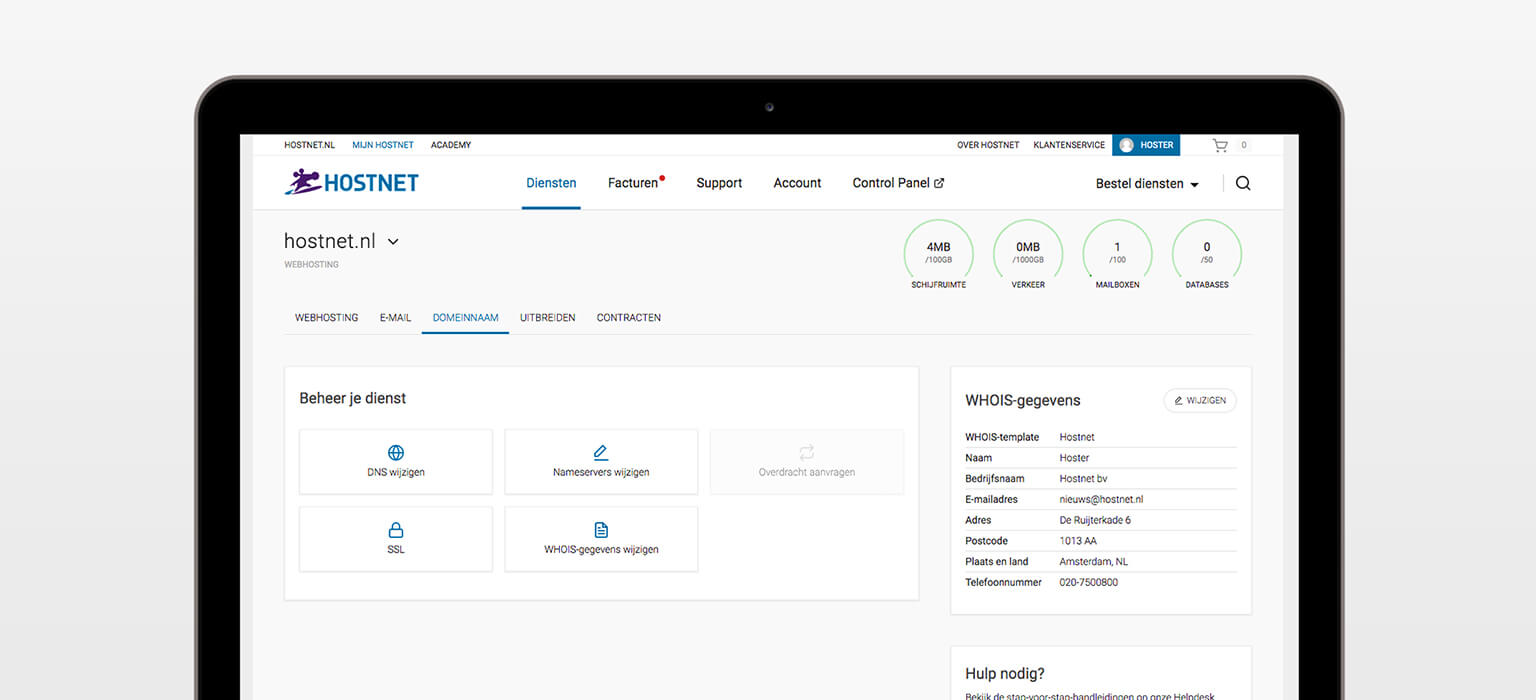Go to the Support menu
Image resolution: width=1536 pixels, height=700 pixels.
tap(719, 183)
